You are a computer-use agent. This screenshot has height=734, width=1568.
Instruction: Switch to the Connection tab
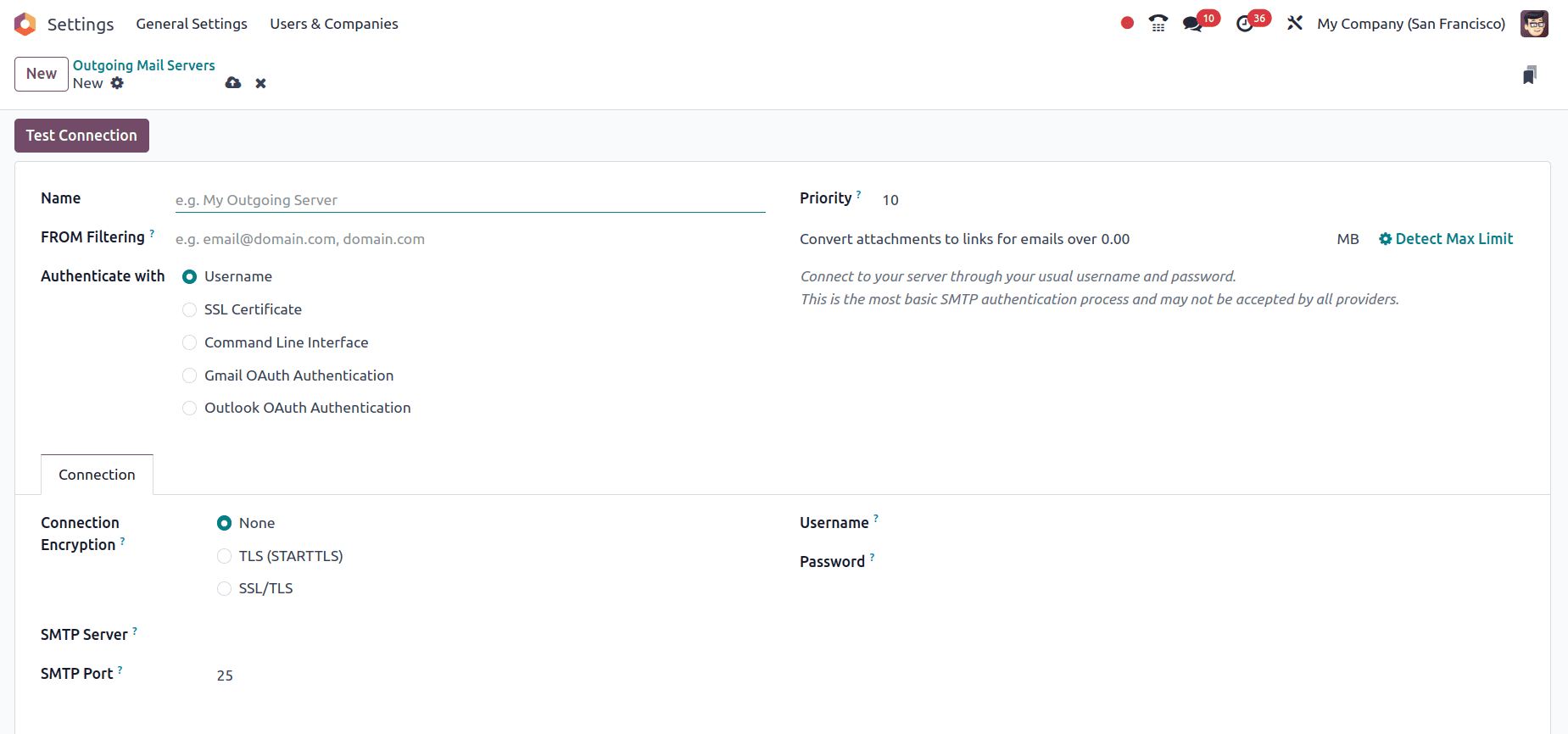(x=97, y=475)
